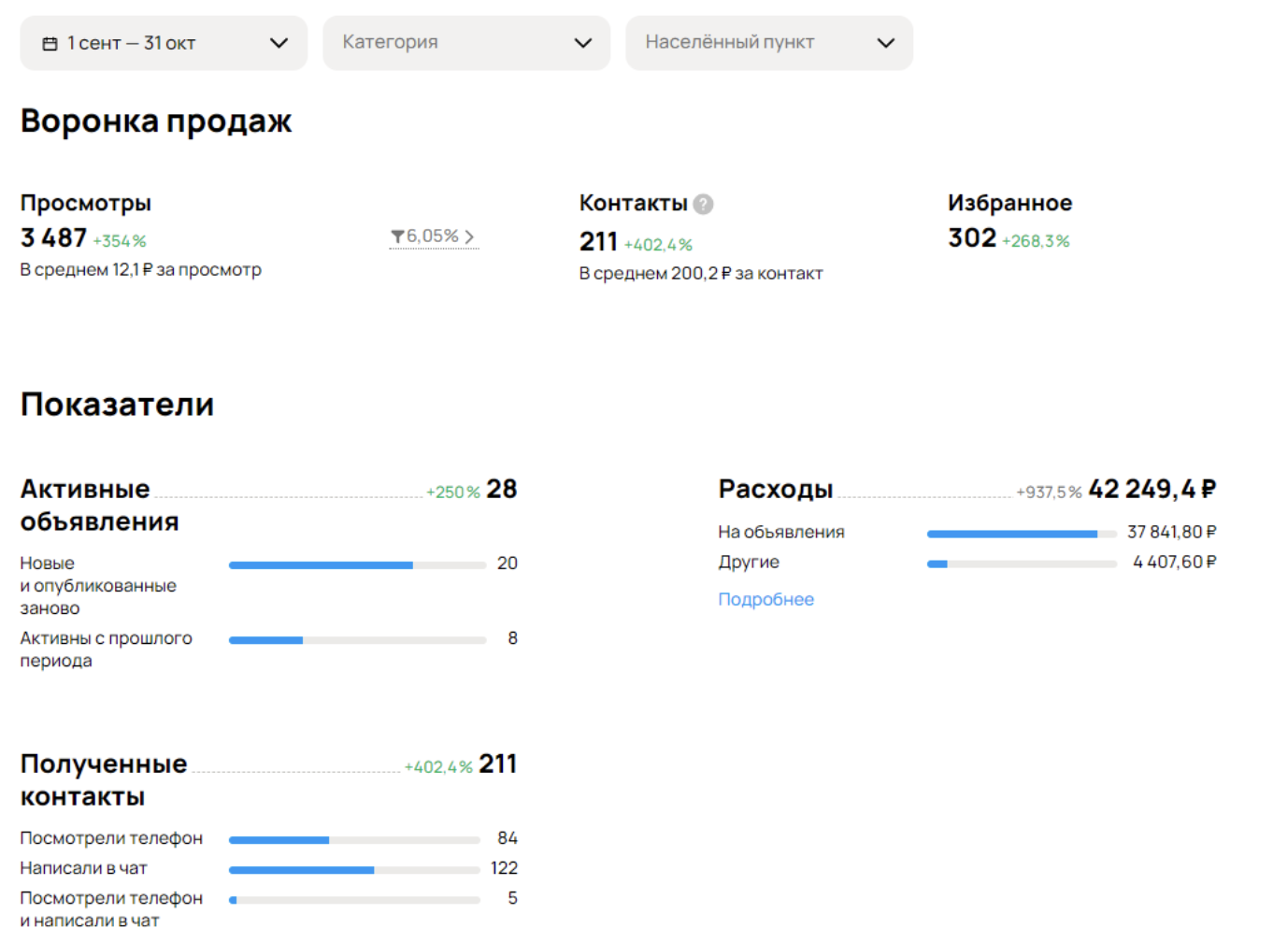The image size is (1288, 942).
Task: Open the Подробнее link under Расходы
Action: pos(766,599)
